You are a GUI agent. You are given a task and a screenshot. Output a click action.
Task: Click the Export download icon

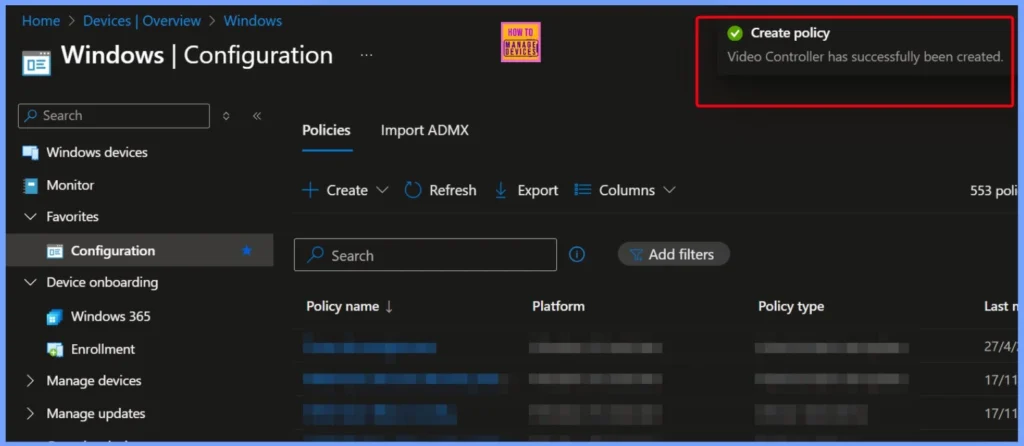coord(501,191)
